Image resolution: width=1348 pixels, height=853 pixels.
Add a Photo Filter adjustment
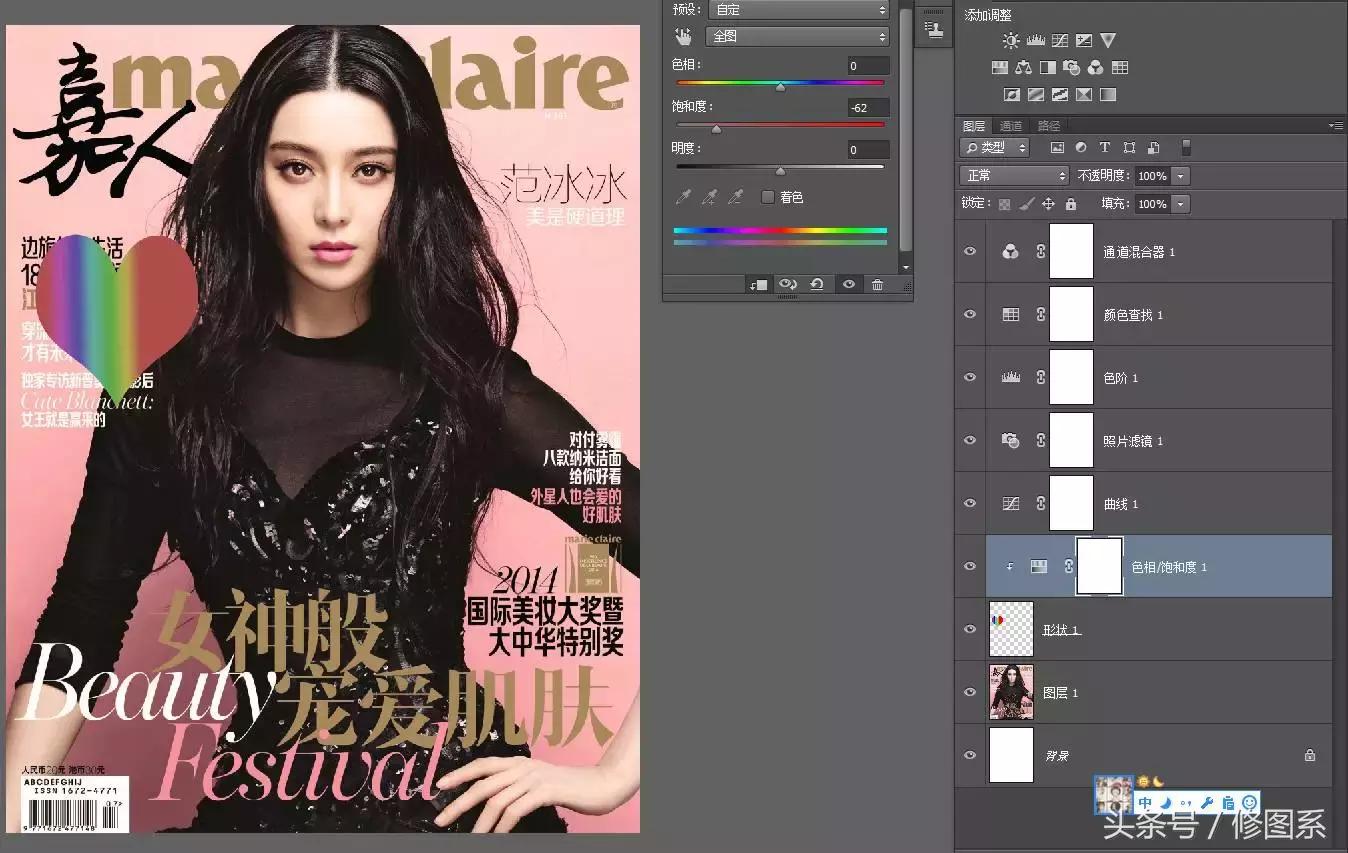1071,67
